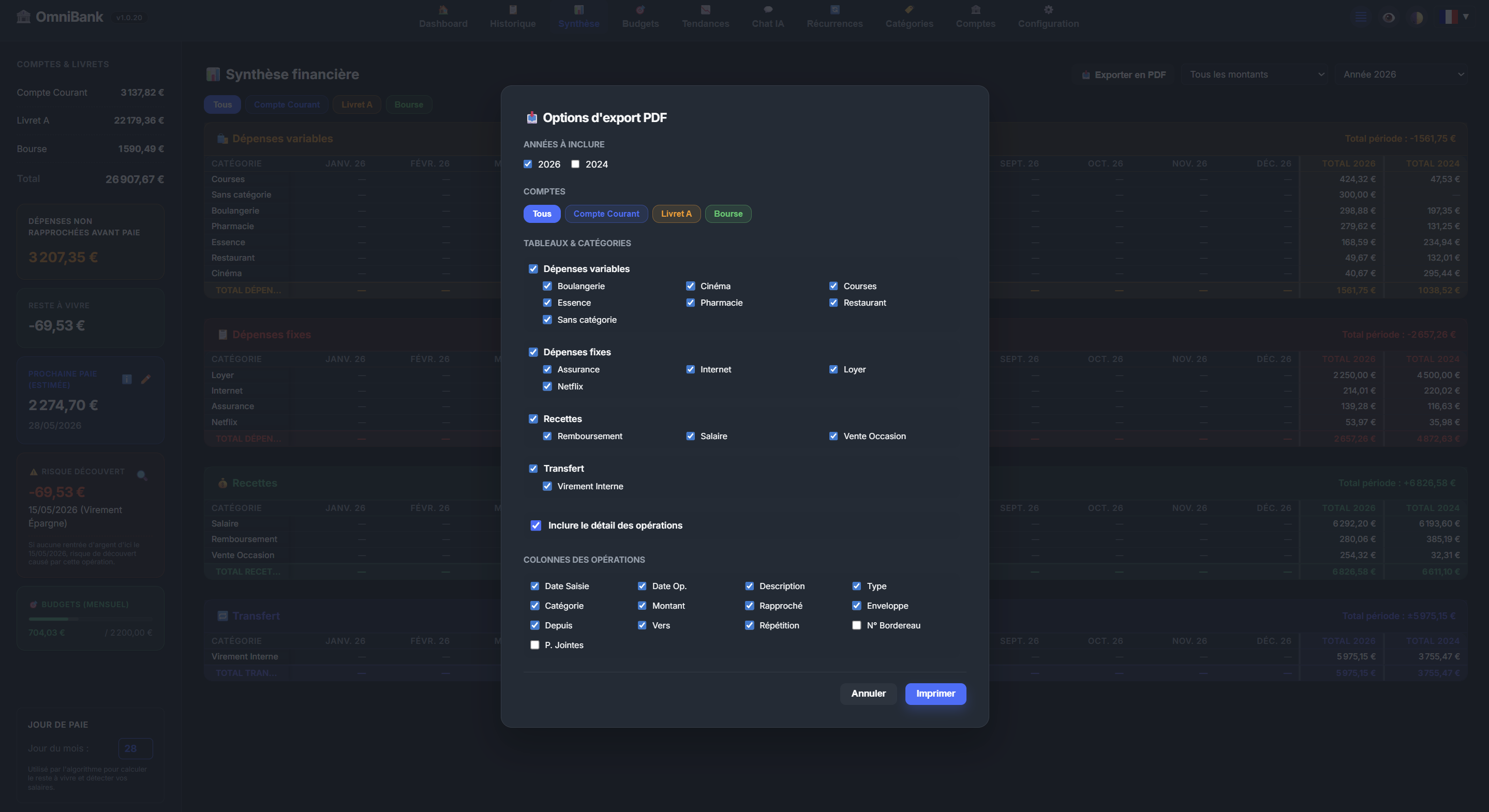Click the info icon beside Prochaine paie
This screenshot has height=812, width=1489.
tap(127, 379)
